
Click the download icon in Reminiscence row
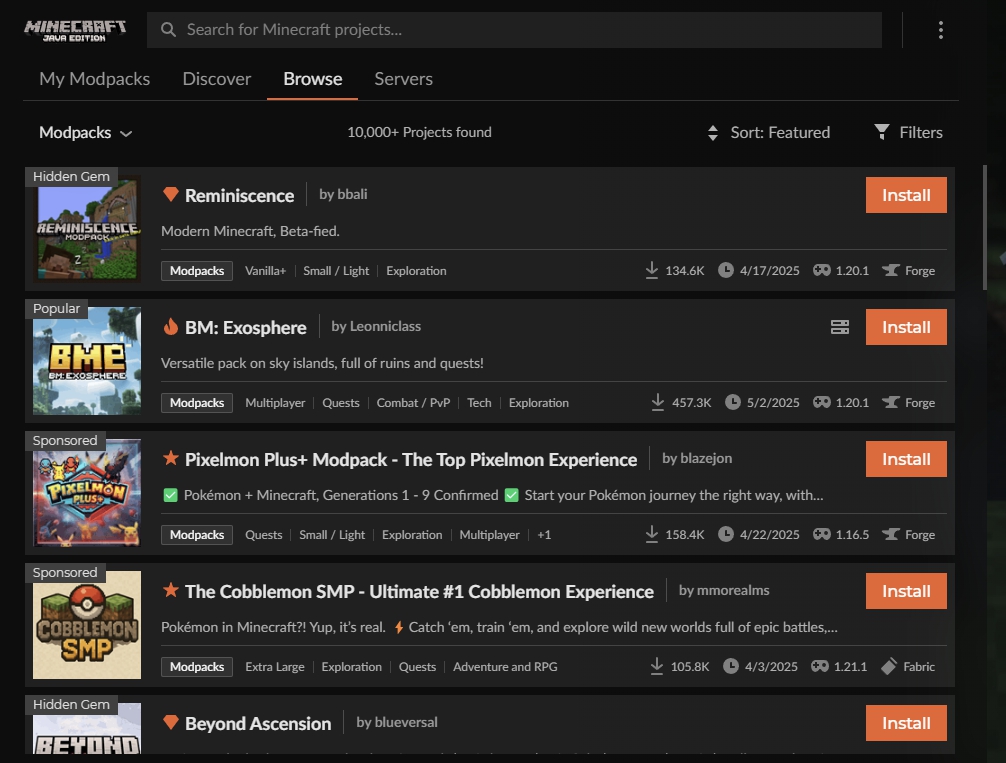[x=652, y=270]
